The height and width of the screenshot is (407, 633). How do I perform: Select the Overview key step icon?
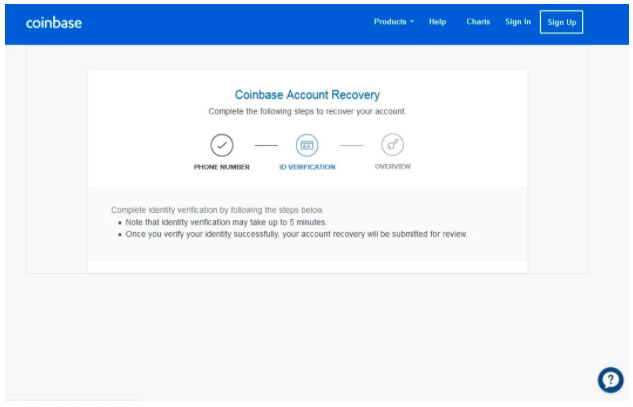tap(392, 145)
